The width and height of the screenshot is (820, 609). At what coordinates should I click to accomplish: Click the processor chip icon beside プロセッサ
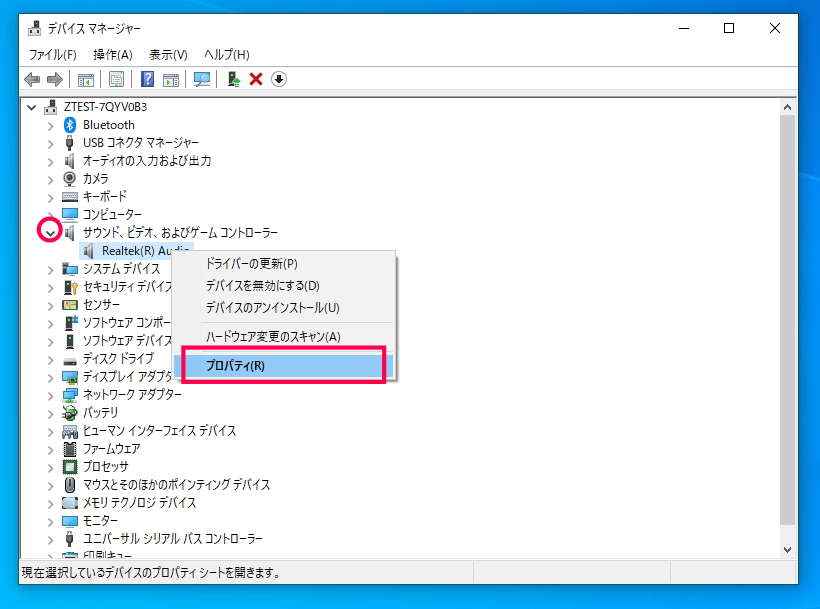pyautogui.click(x=70, y=466)
